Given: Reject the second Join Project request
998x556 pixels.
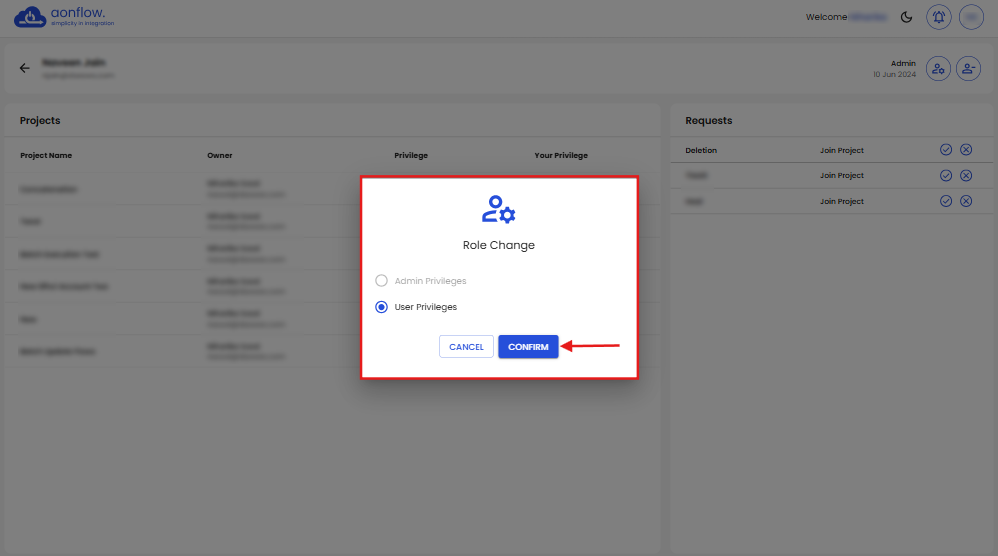Looking at the screenshot, I should 966,175.
